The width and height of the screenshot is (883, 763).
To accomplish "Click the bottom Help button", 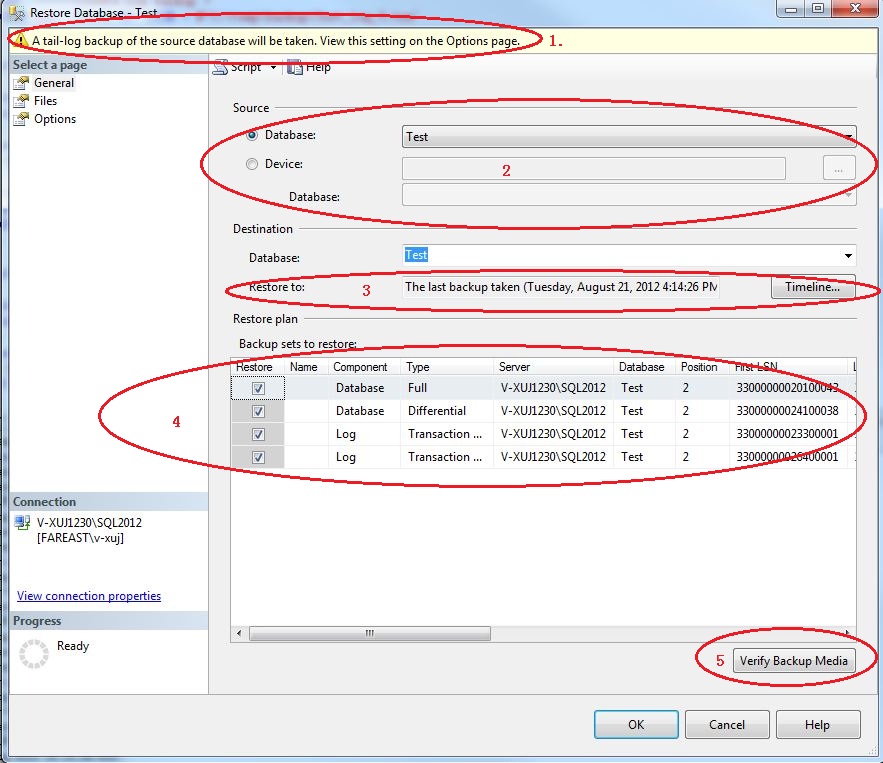I will point(818,725).
